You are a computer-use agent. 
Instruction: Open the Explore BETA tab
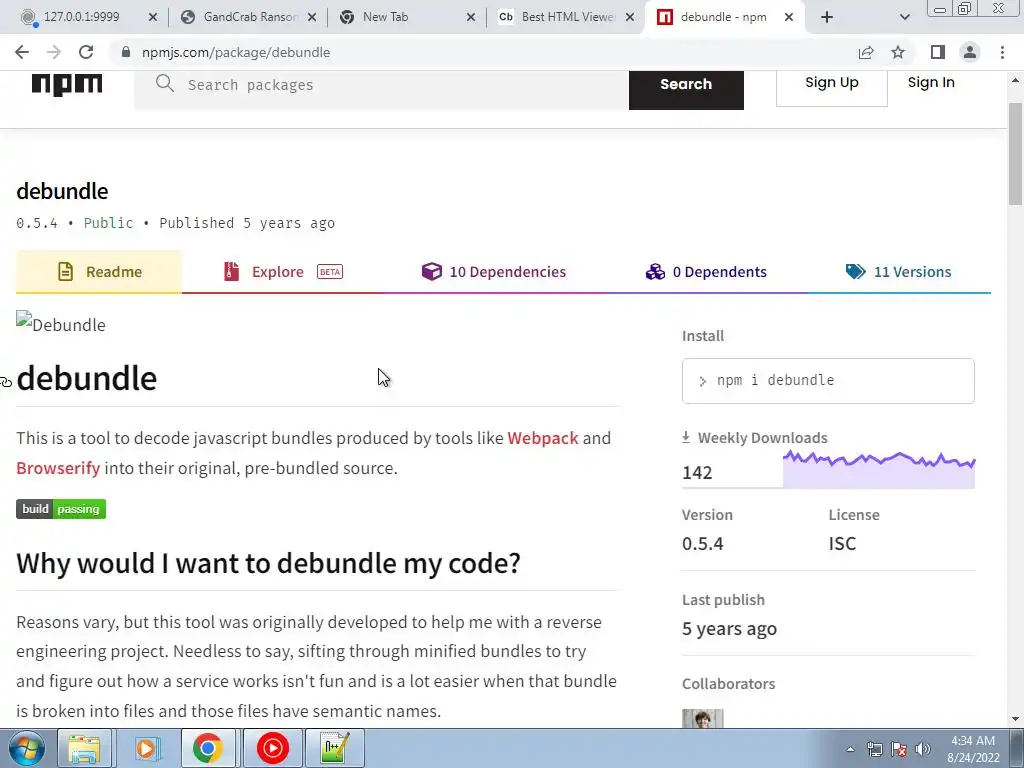[x=283, y=272]
